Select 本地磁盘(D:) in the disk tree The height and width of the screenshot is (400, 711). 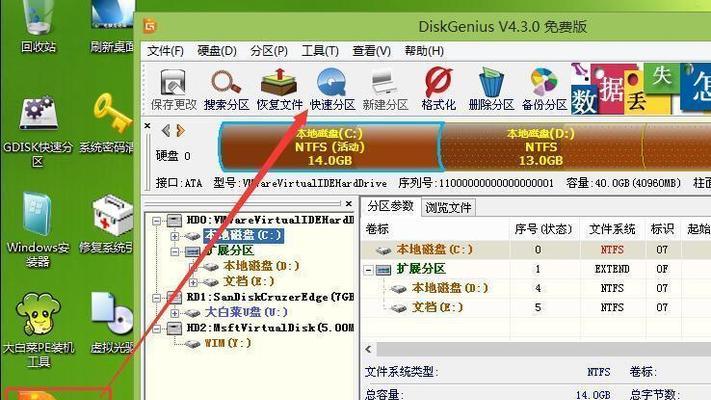pos(261,266)
